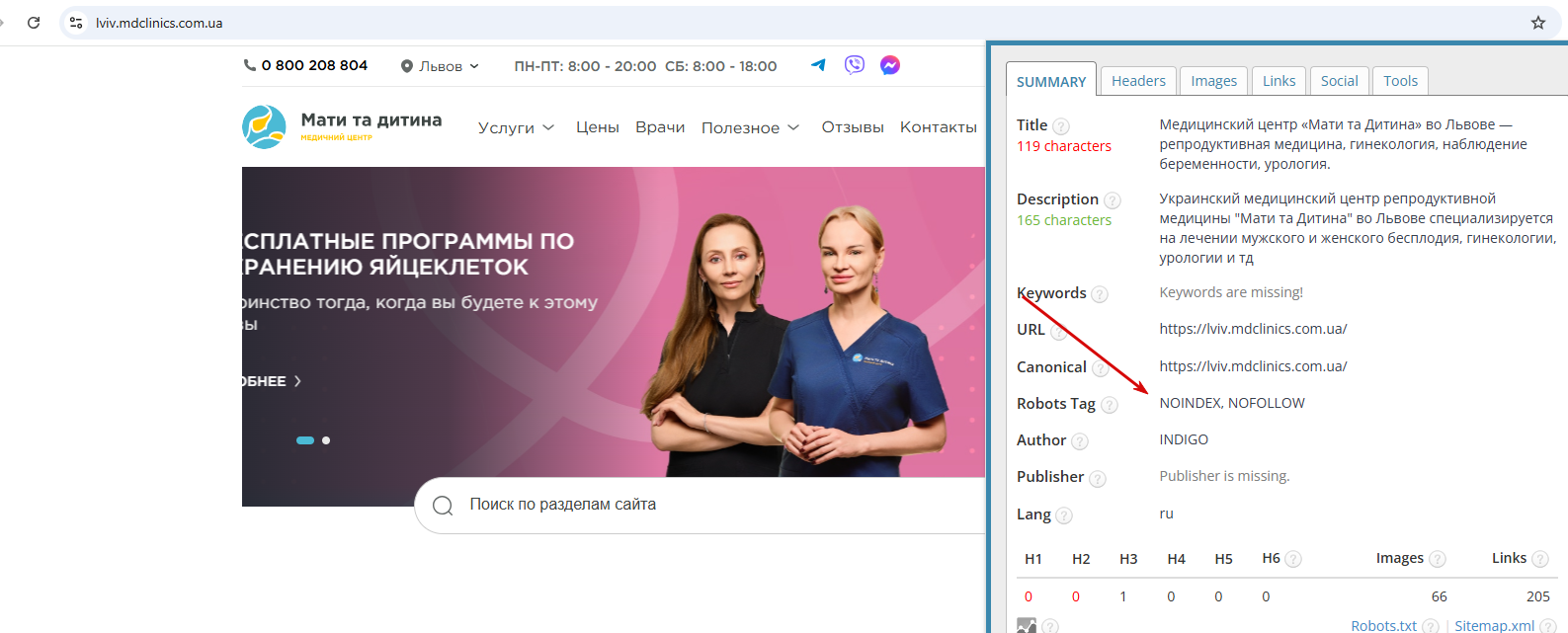This screenshot has width=1568, height=633.
Task: Open the Цены page
Action: pos(598,127)
